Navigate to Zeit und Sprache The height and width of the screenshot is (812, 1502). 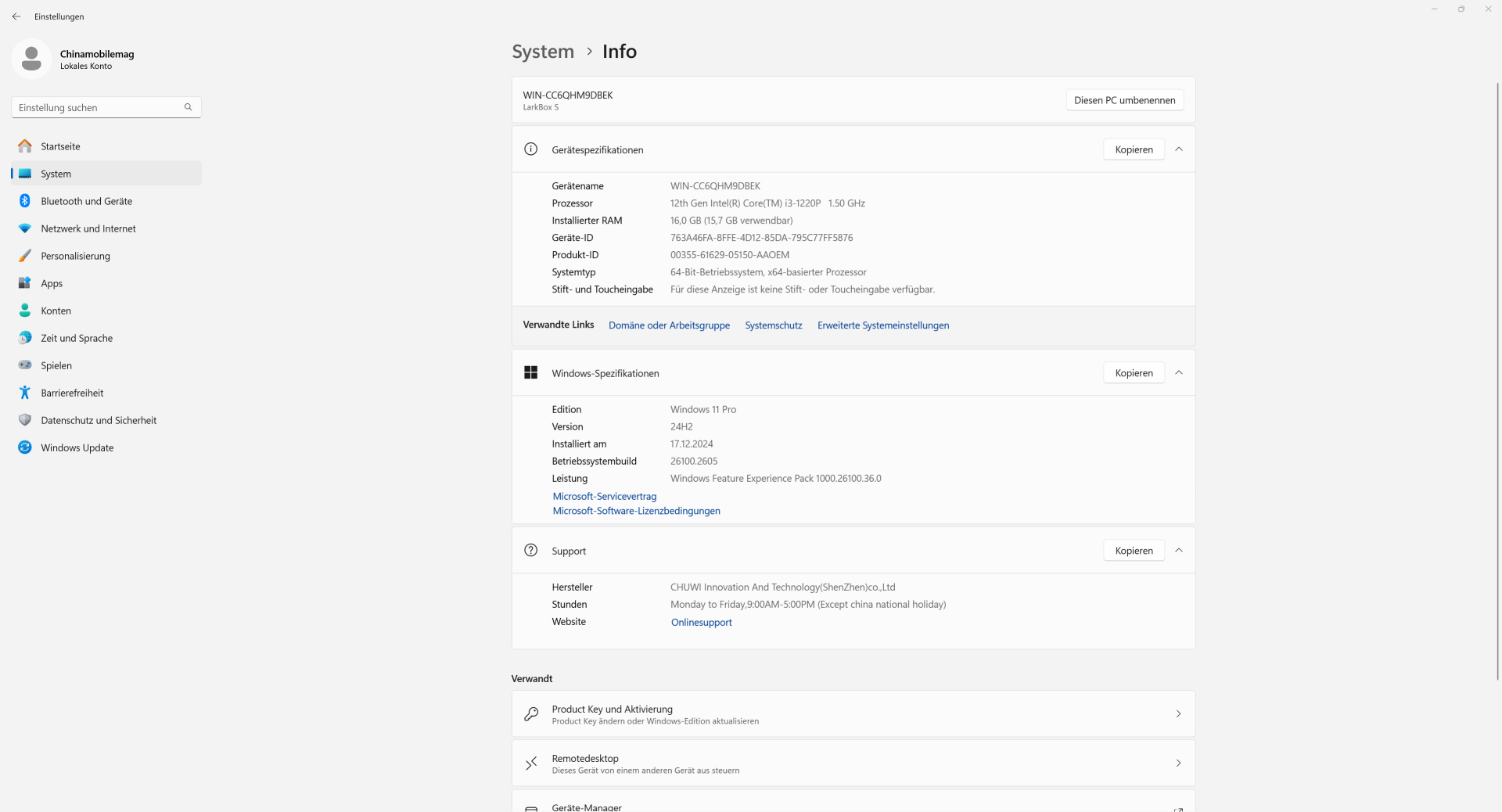[106, 338]
